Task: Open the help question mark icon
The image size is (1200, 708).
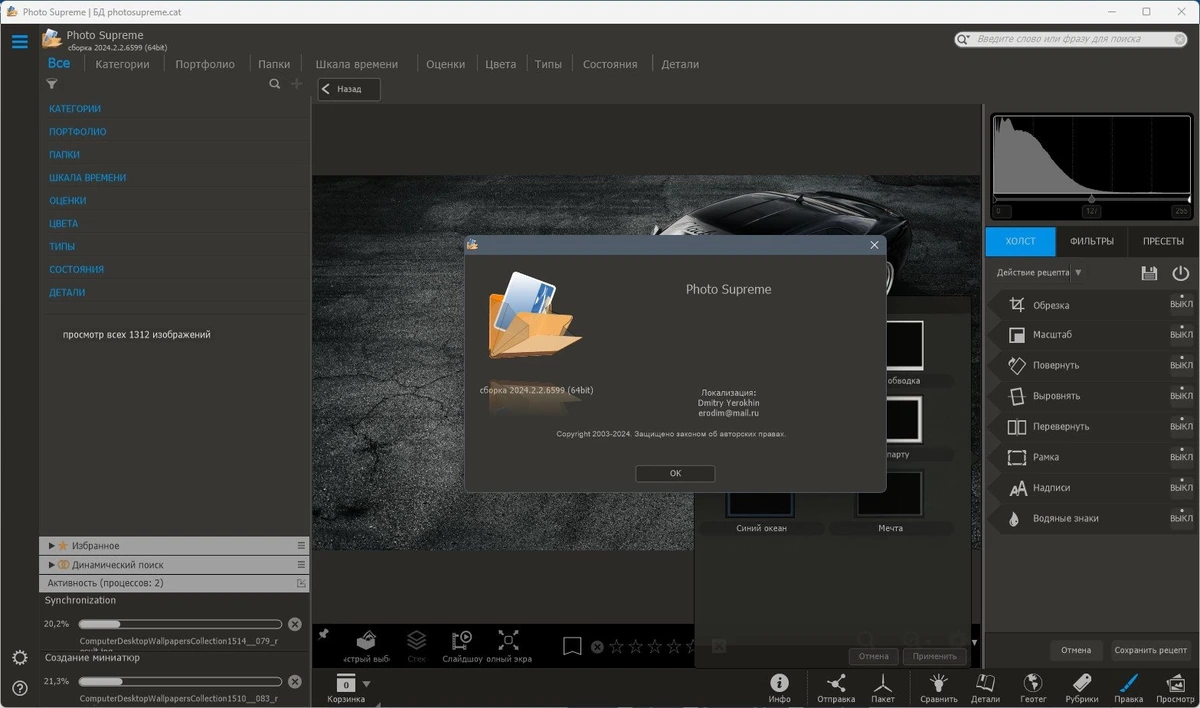Action: [x=19, y=688]
